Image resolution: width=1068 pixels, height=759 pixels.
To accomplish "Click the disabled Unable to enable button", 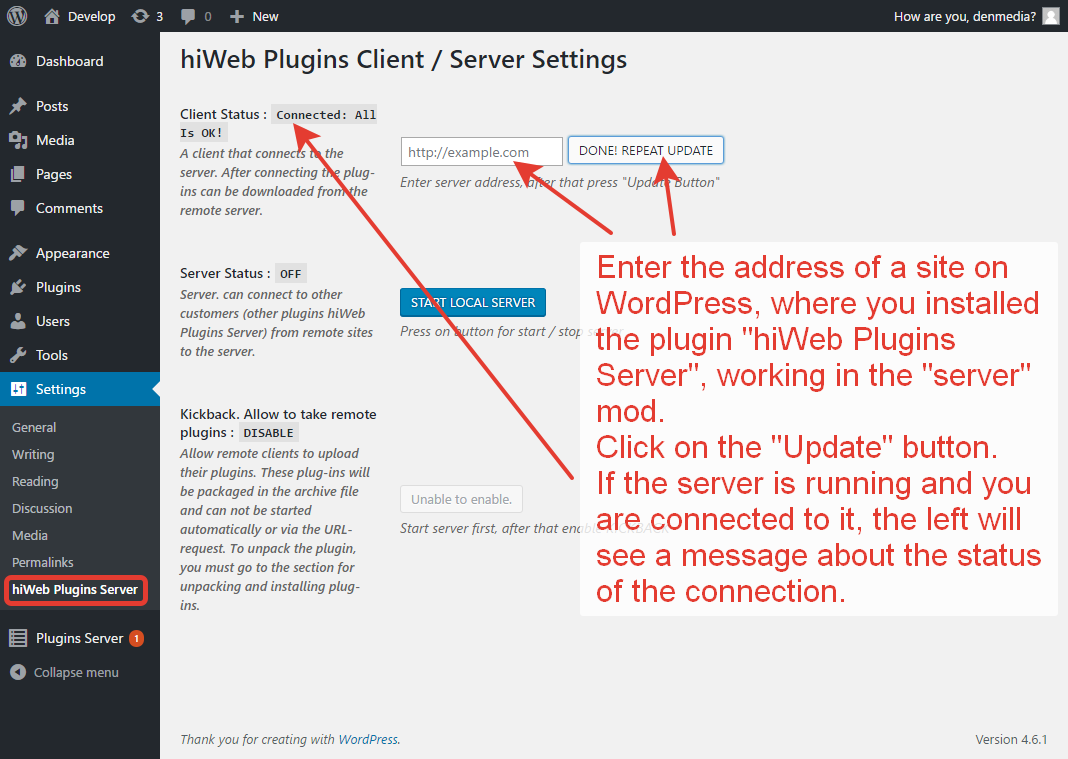I will pyautogui.click(x=461, y=499).
